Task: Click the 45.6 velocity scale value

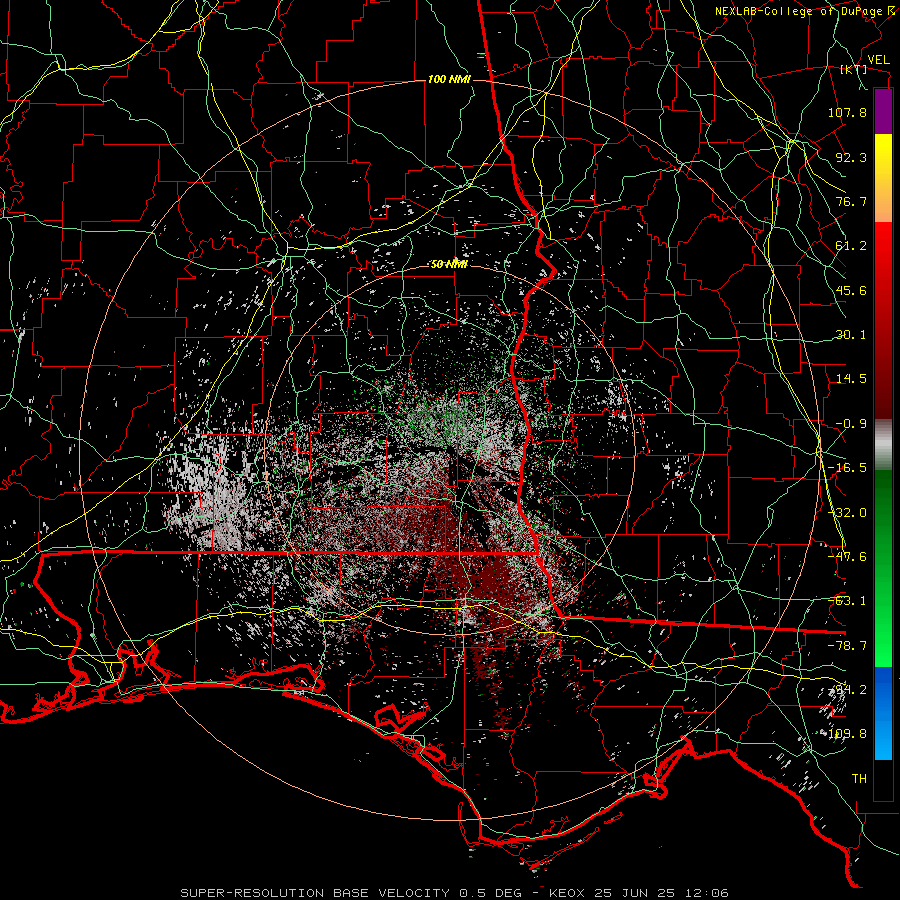Action: pyautogui.click(x=851, y=290)
